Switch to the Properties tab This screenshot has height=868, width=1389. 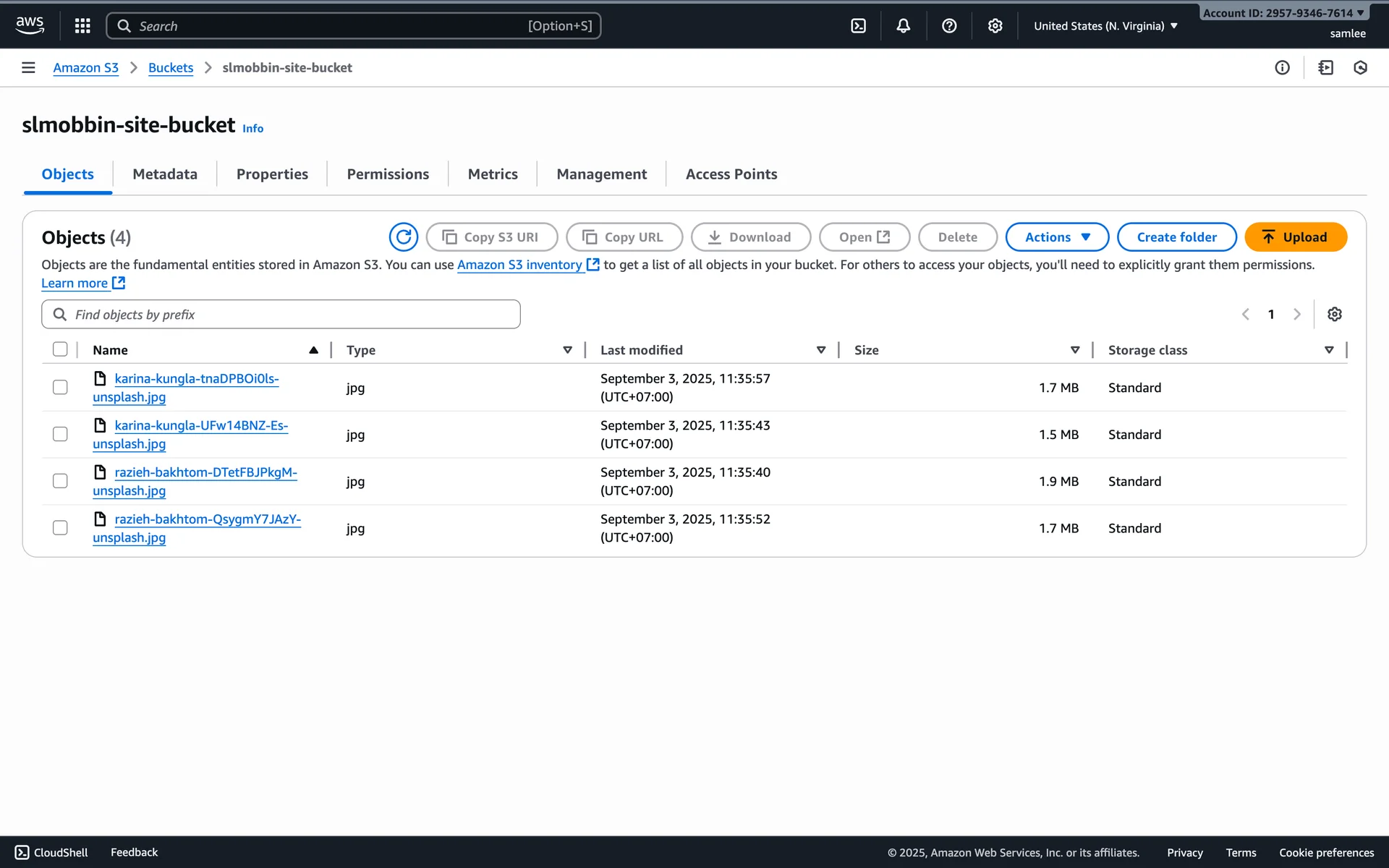272,174
